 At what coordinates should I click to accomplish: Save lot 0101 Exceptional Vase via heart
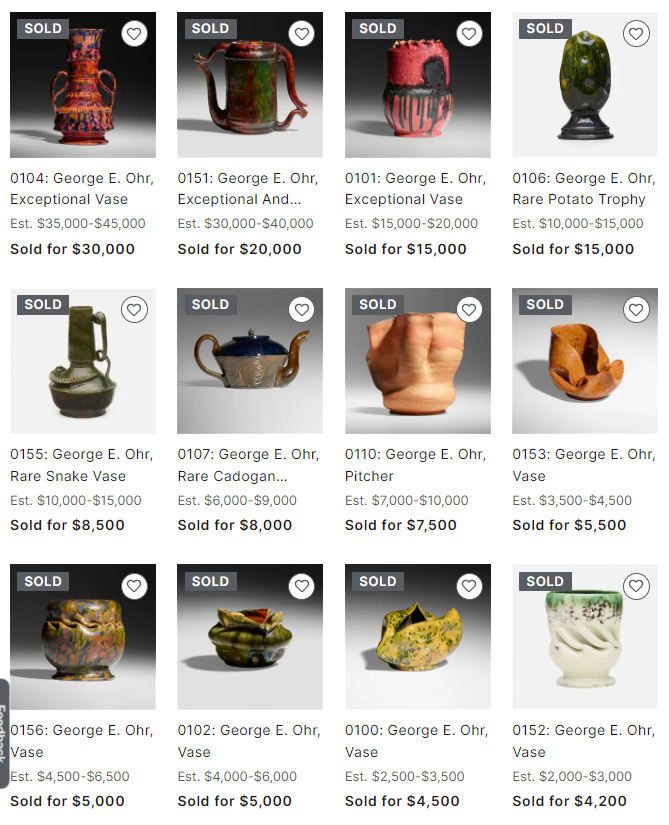tap(469, 34)
